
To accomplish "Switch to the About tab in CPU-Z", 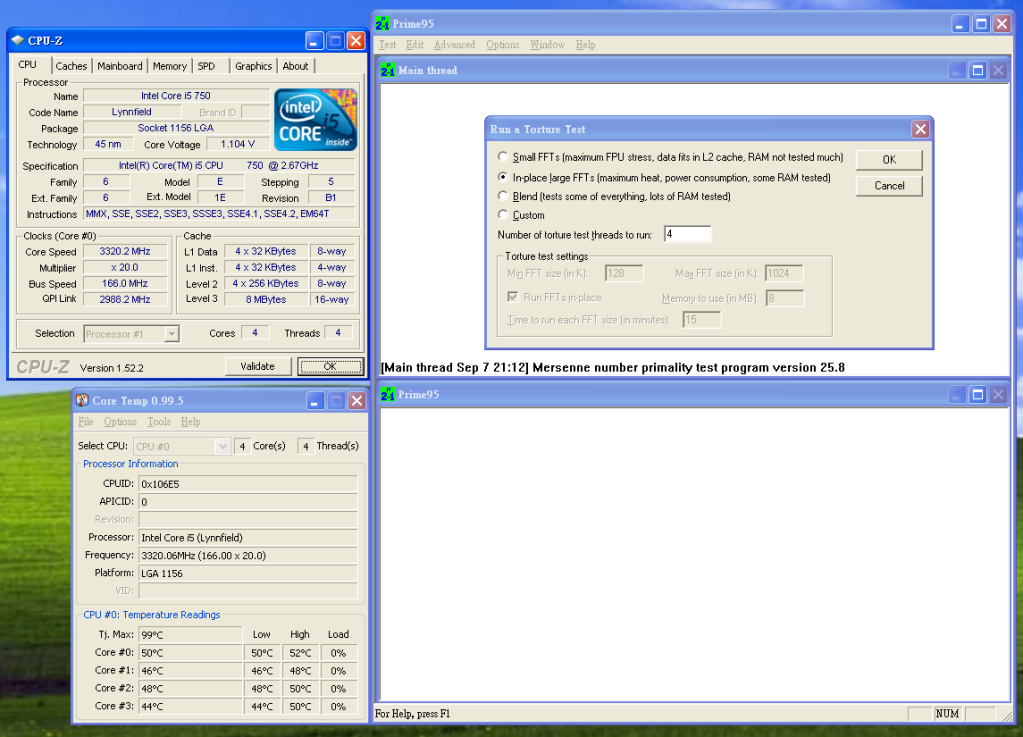I will click(296, 66).
